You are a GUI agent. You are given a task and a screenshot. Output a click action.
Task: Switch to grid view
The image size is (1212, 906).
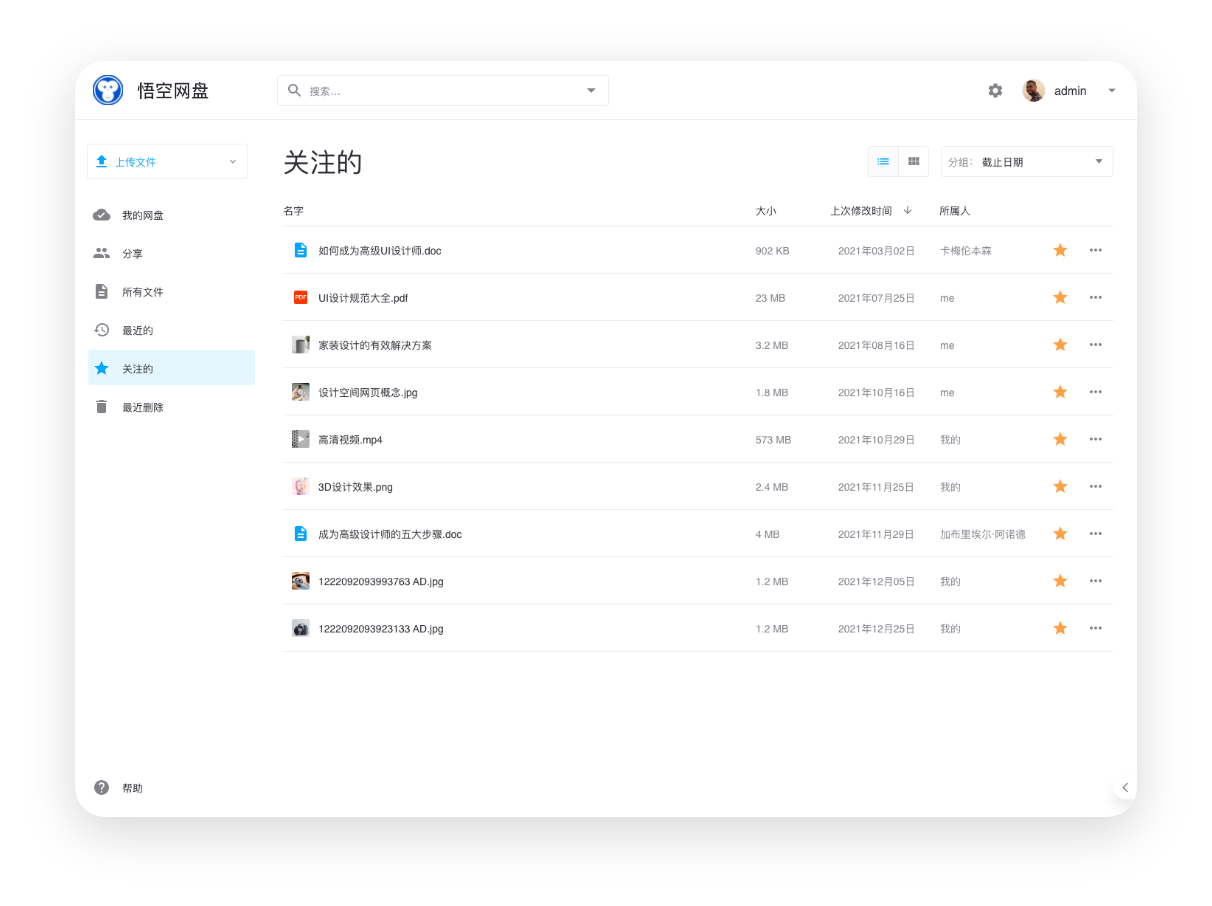click(913, 161)
